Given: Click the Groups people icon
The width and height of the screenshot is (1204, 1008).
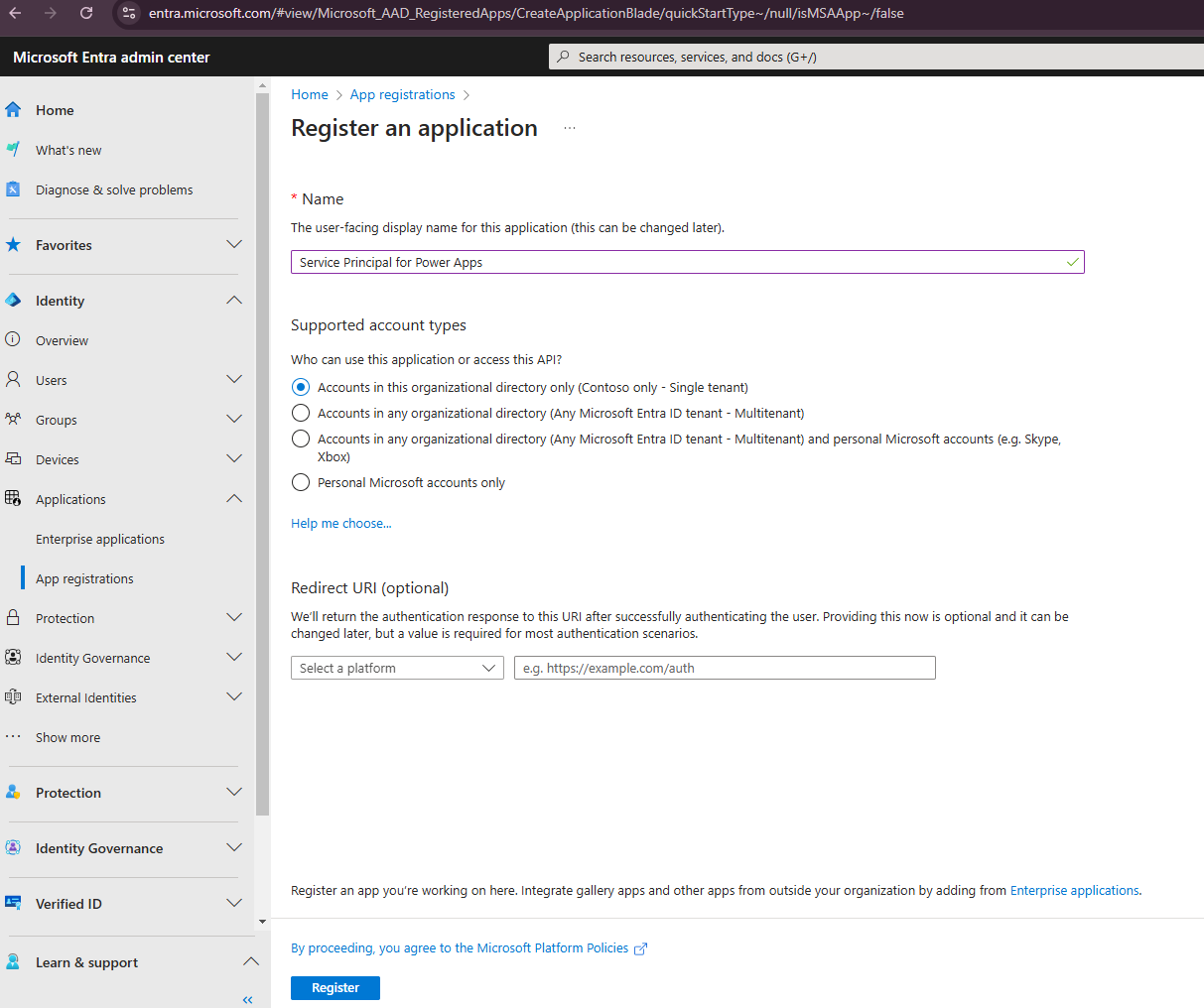Looking at the screenshot, I should 13,419.
